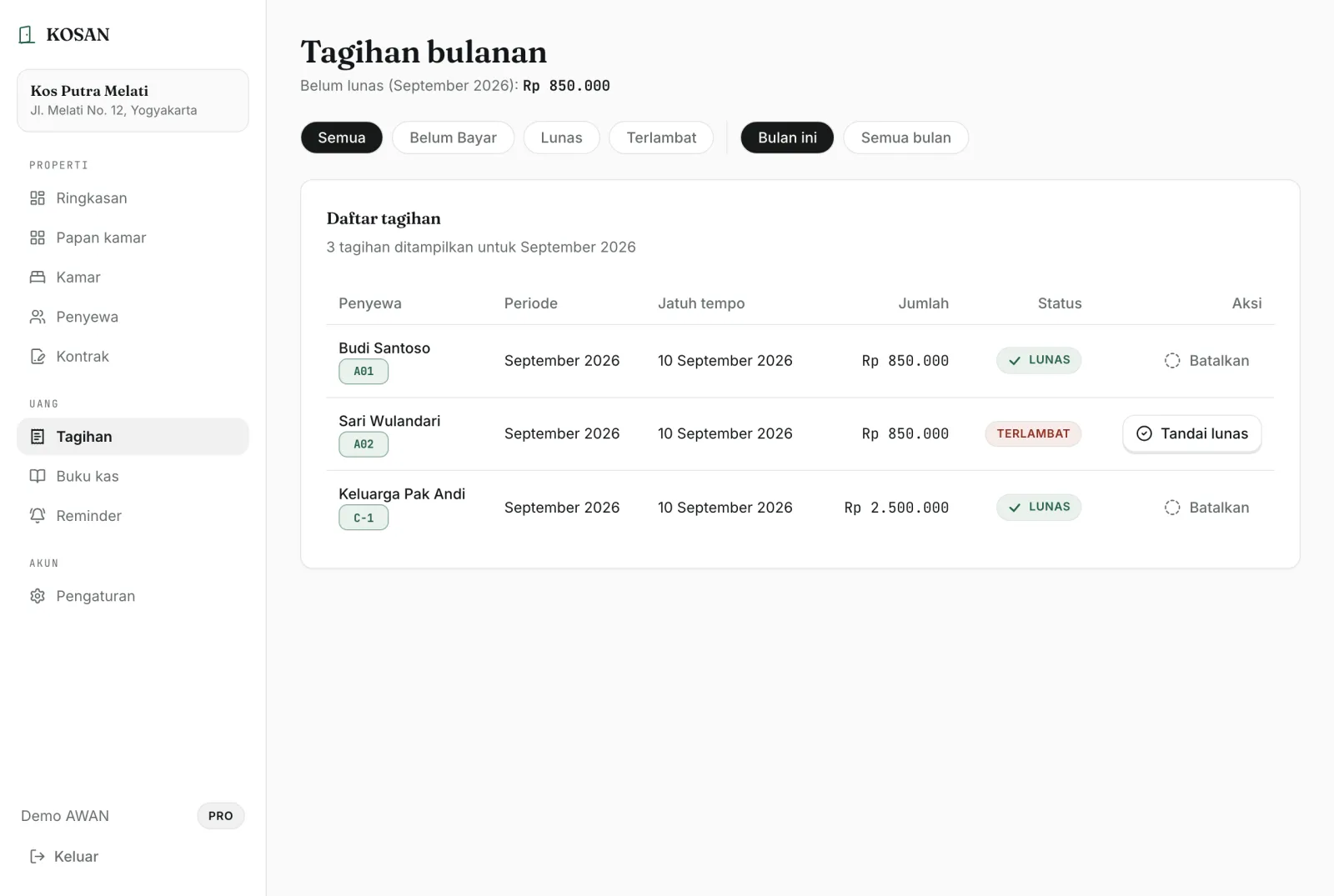Screen dimensions: 1334x896
Task: Click the Ringkasan dashboard icon
Action: [x=38, y=198]
